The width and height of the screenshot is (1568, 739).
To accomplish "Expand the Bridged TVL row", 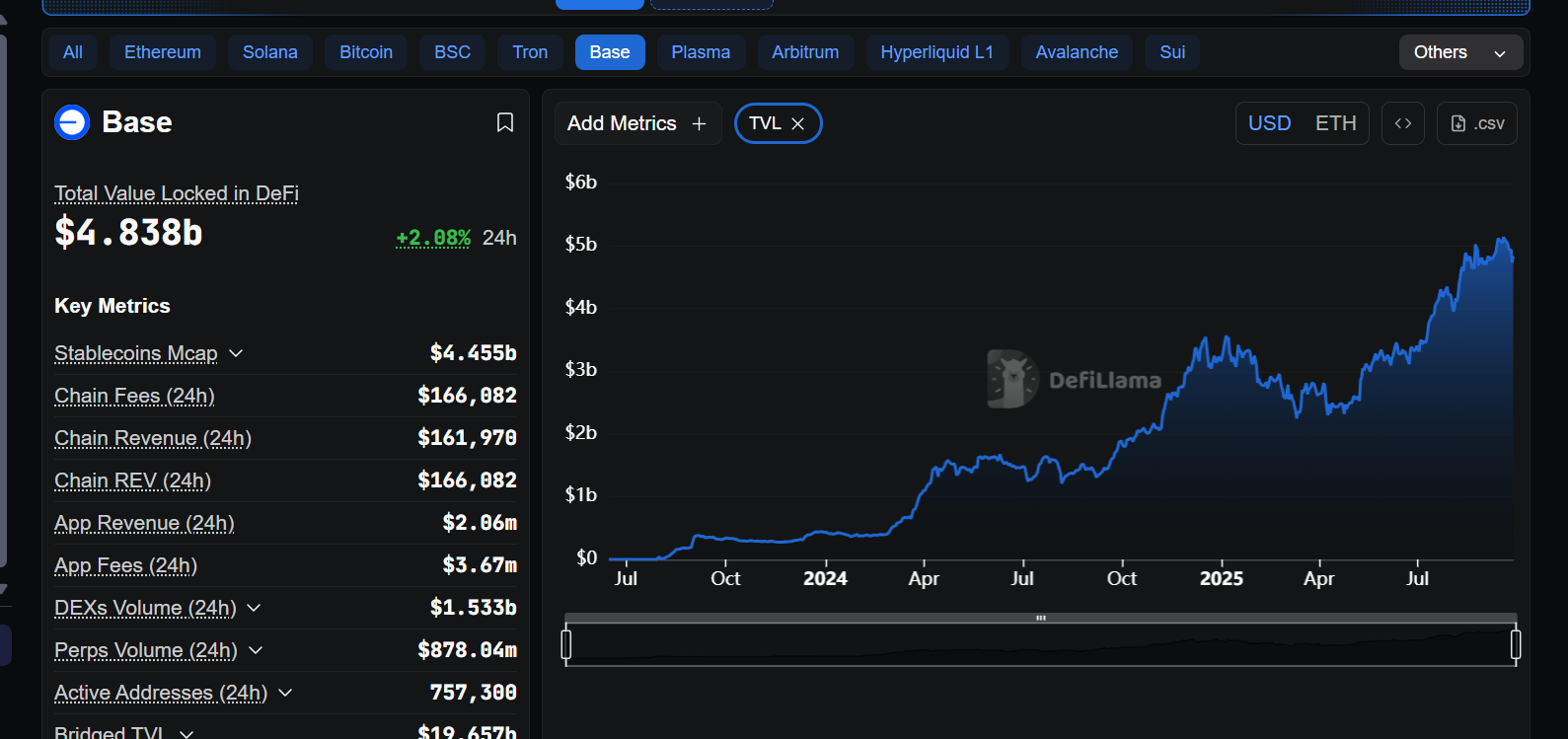I will coord(187,733).
